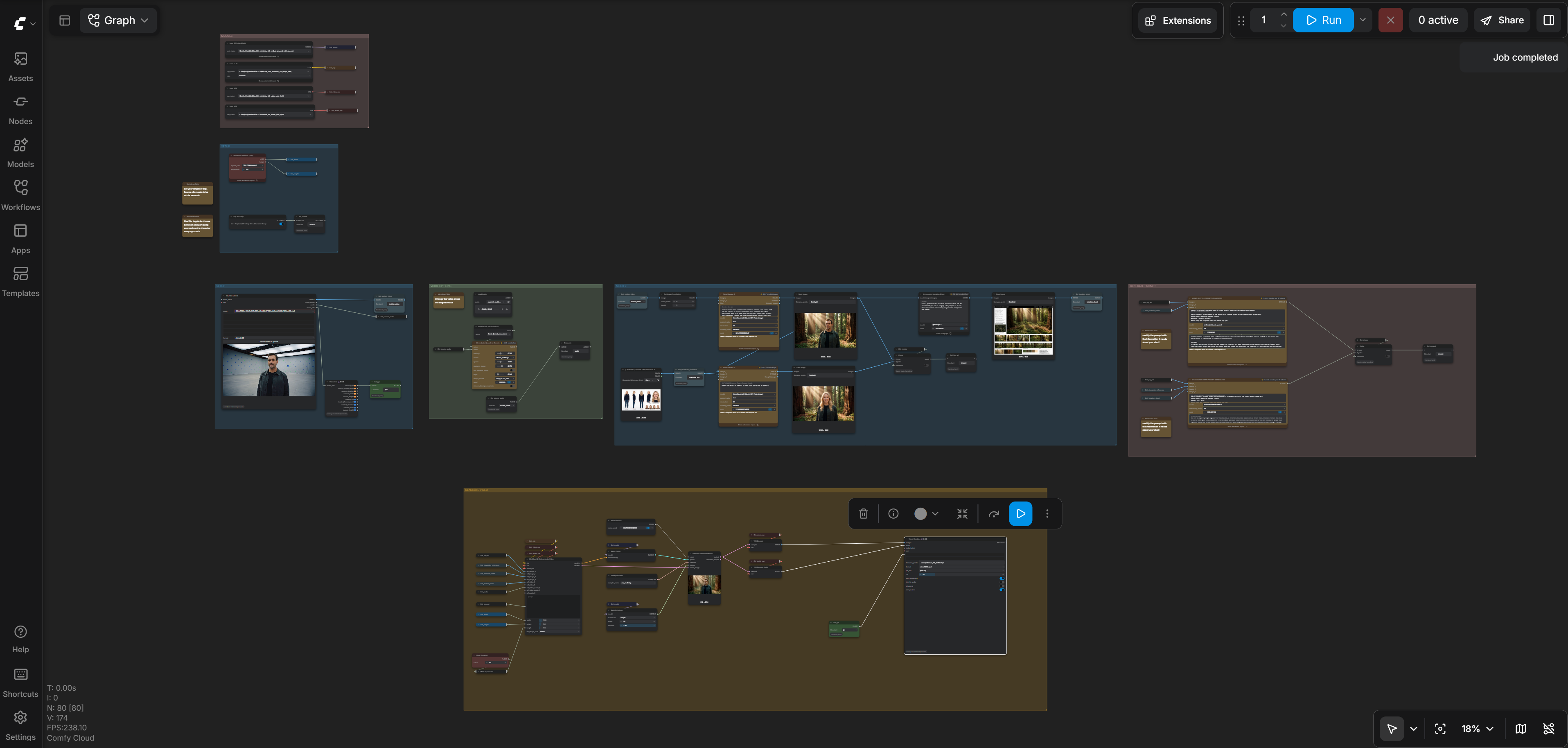The width and height of the screenshot is (1568, 748).
Task: Open the Run button options dropdown arrow
Action: click(x=1363, y=20)
